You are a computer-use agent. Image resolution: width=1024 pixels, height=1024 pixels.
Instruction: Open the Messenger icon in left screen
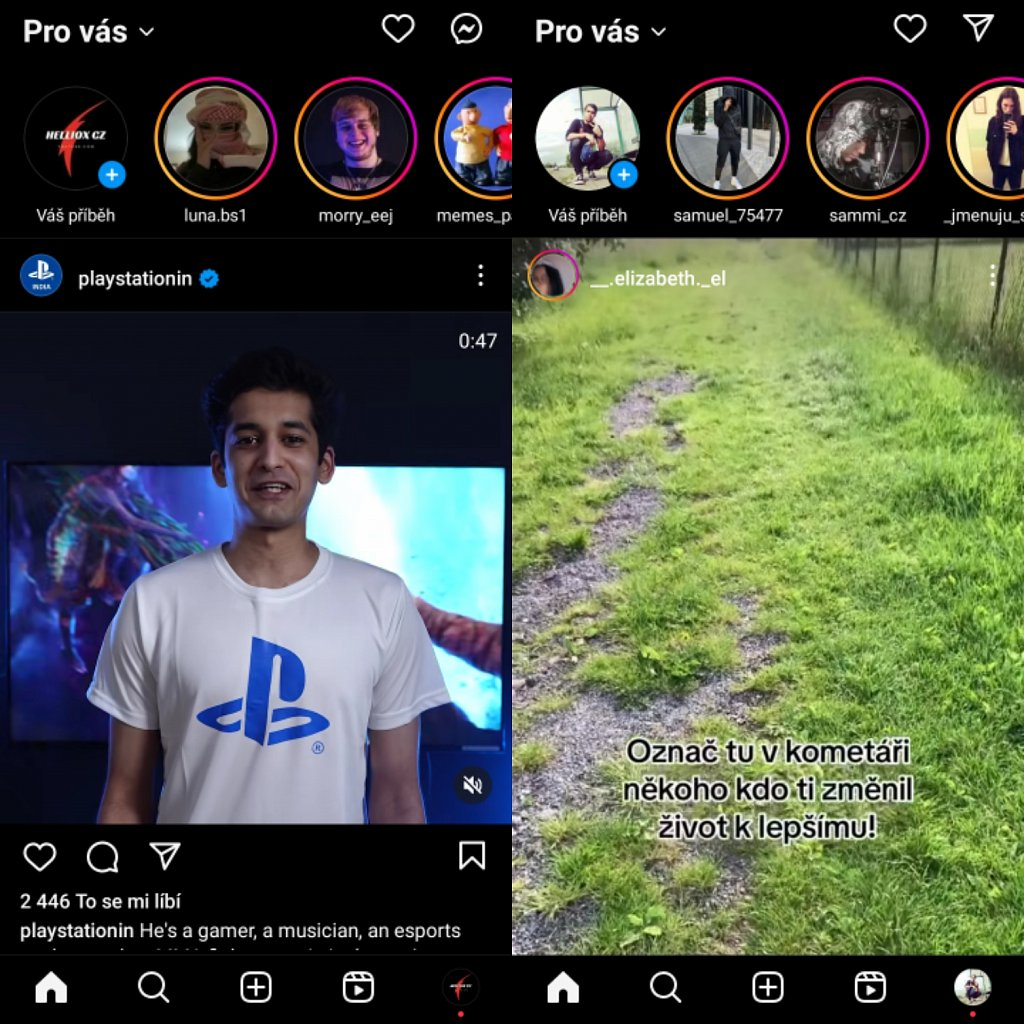click(x=466, y=29)
